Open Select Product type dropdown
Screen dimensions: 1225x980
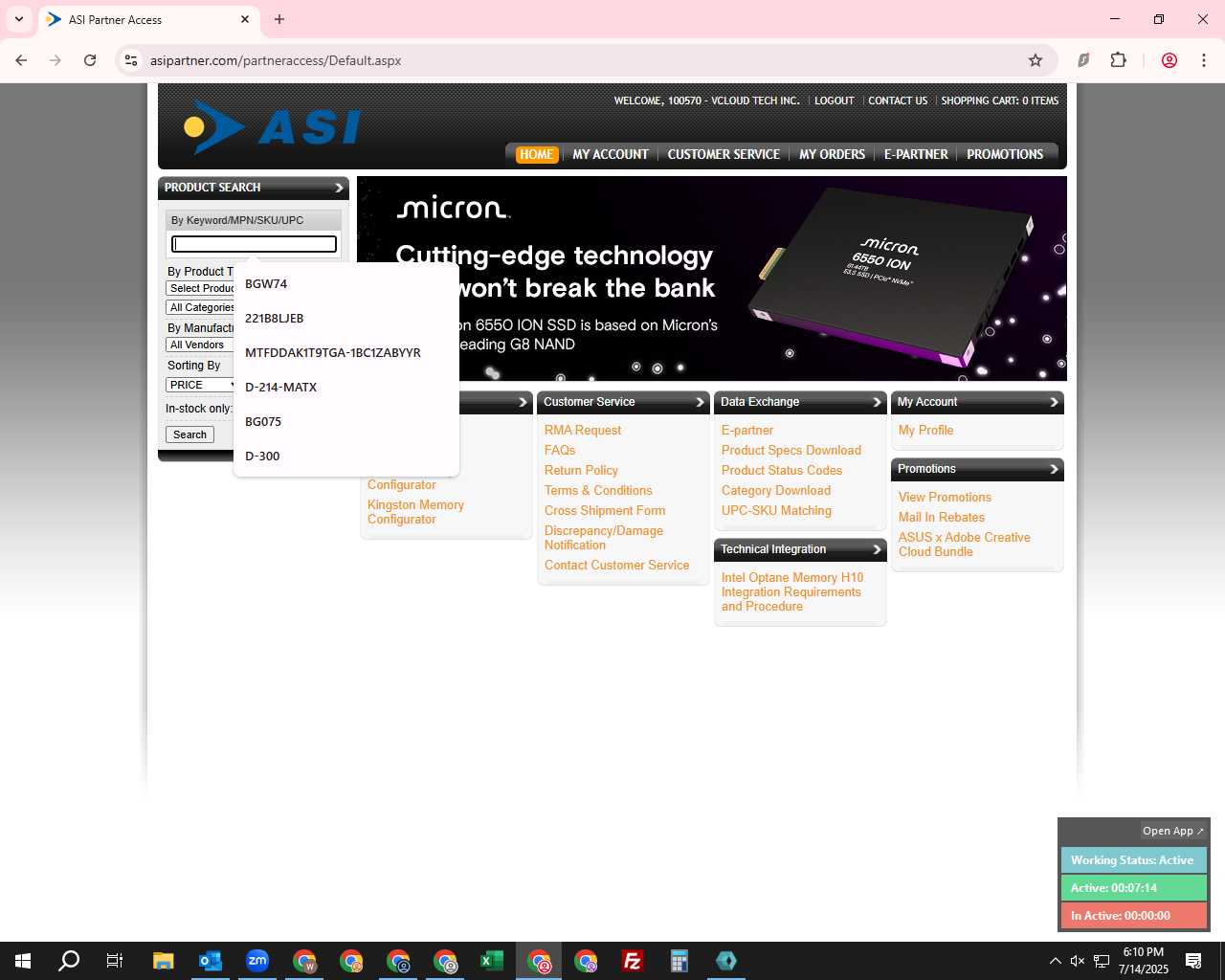tap(201, 288)
